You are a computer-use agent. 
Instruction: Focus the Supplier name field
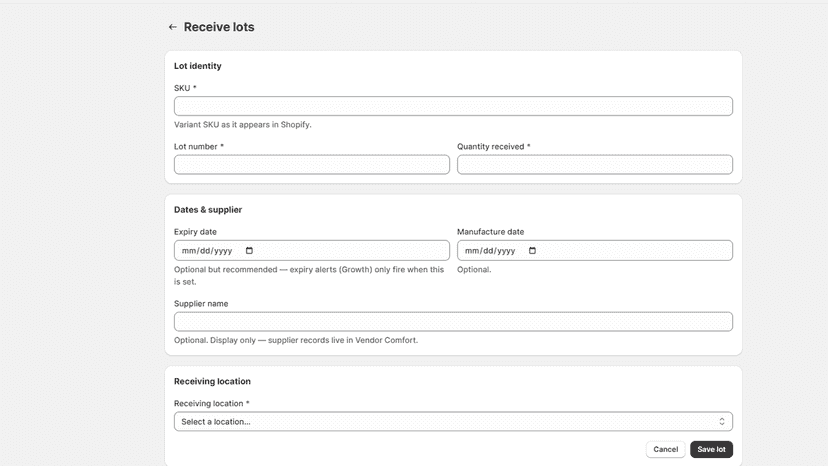453,322
